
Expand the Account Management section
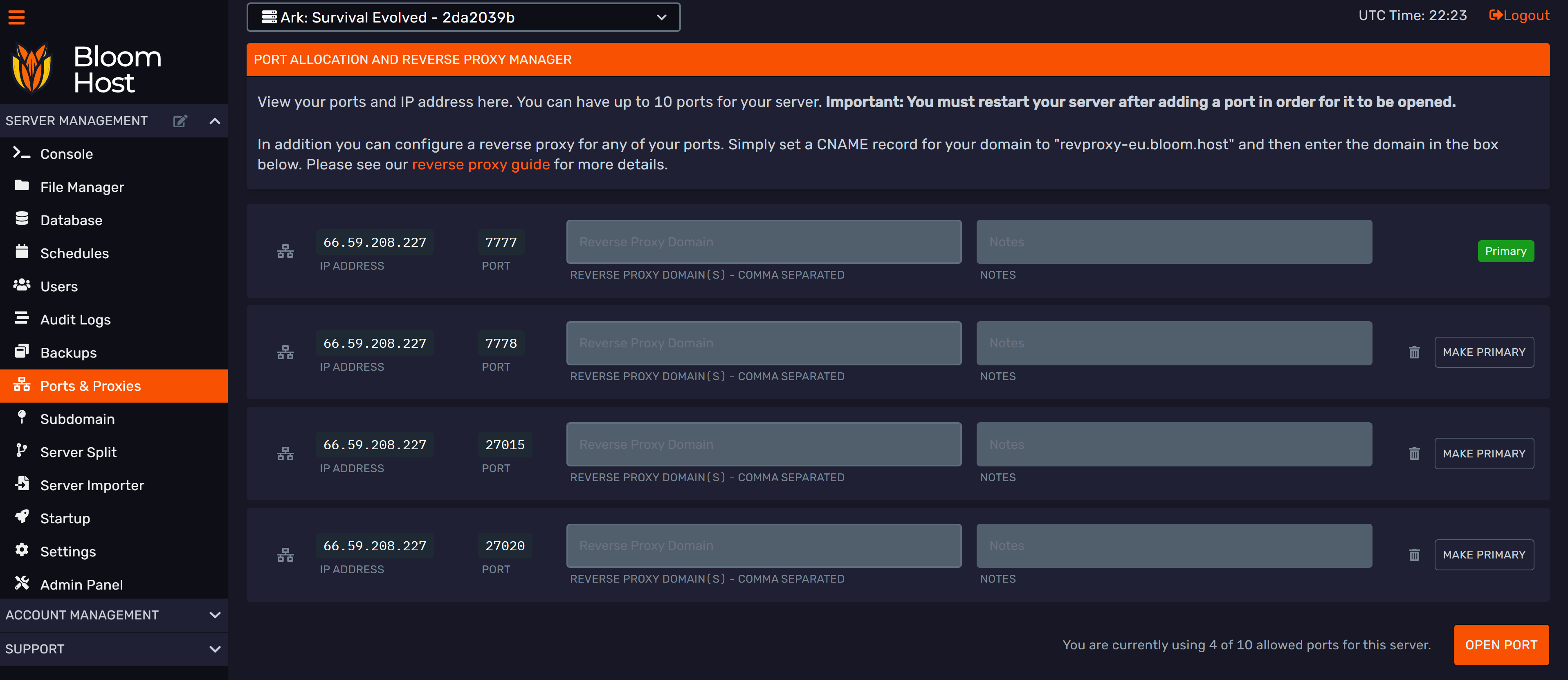[214, 615]
